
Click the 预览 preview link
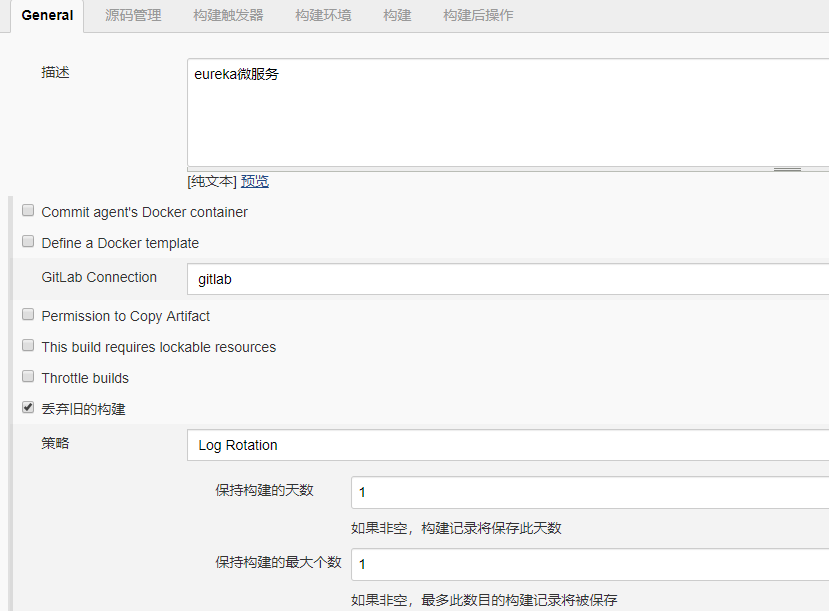click(x=255, y=182)
